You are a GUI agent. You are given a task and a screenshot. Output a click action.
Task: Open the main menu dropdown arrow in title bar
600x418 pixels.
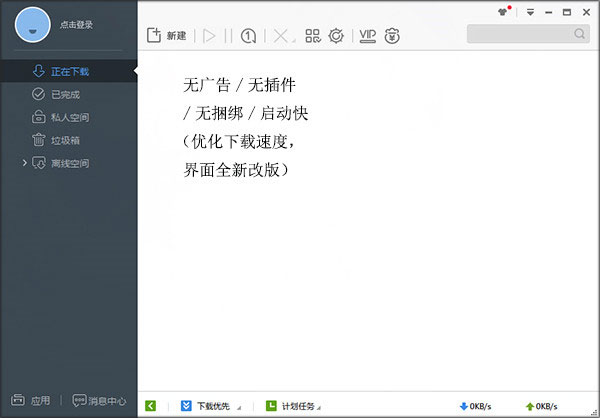tap(530, 12)
